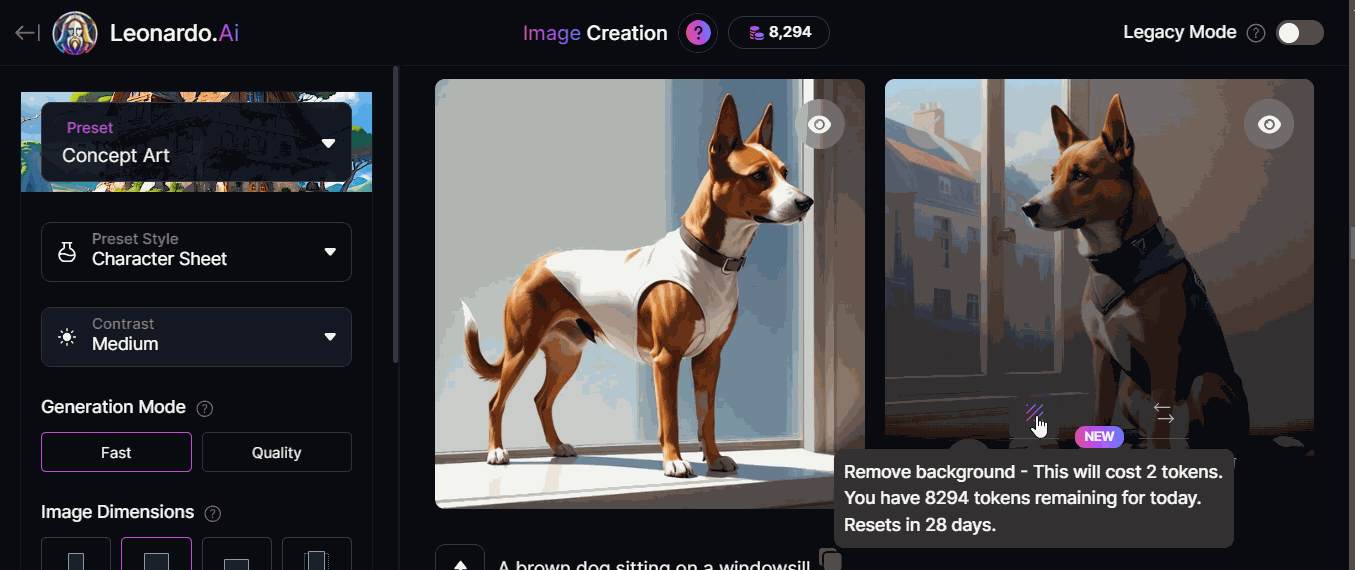This screenshot has width=1355, height=570.
Task: Click the back arrow collapse icon at top left
Action: pyautogui.click(x=27, y=33)
